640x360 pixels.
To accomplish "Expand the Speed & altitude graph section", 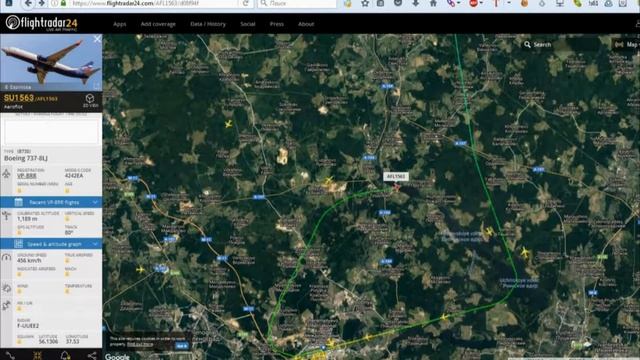I will click(x=51, y=244).
